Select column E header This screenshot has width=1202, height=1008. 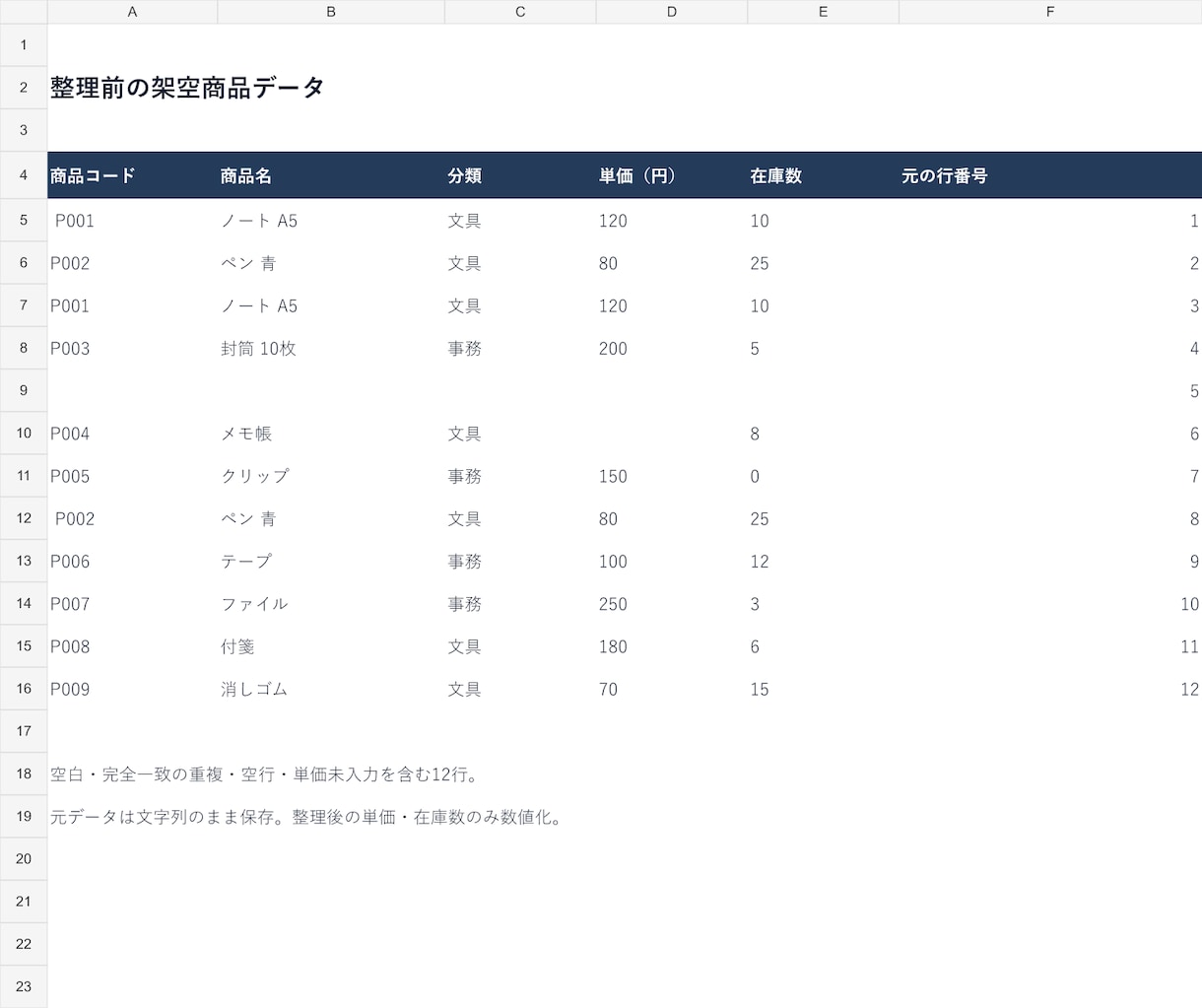(x=823, y=12)
